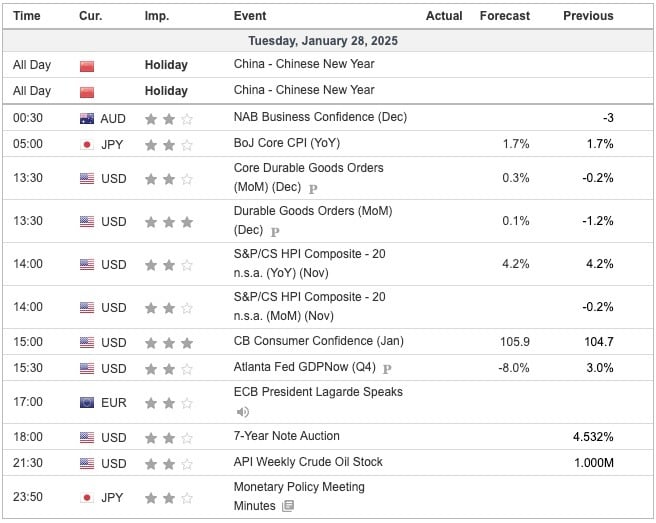Click the US flag in the CB Consumer Confidence row
The image size is (656, 523).
(x=87, y=342)
